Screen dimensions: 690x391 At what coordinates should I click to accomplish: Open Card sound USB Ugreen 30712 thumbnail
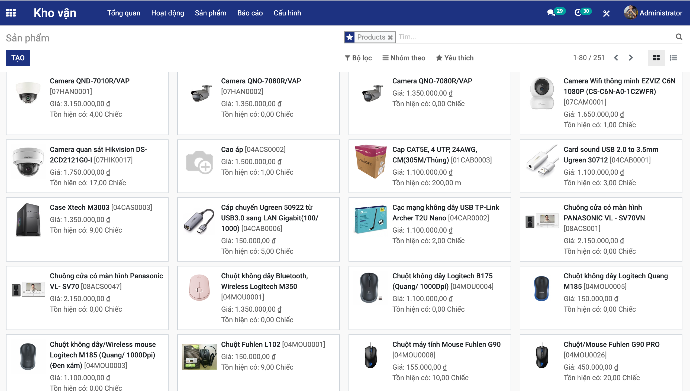pyautogui.click(x=542, y=161)
